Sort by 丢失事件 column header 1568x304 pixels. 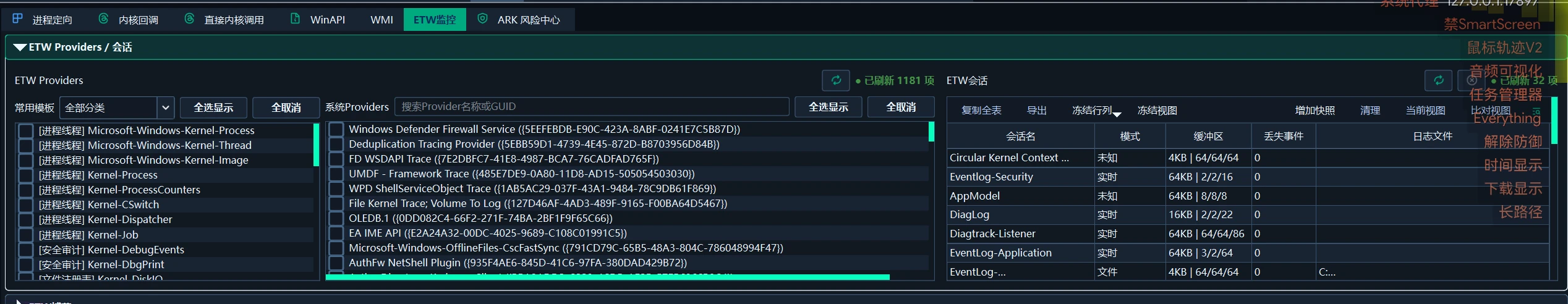coord(1284,136)
